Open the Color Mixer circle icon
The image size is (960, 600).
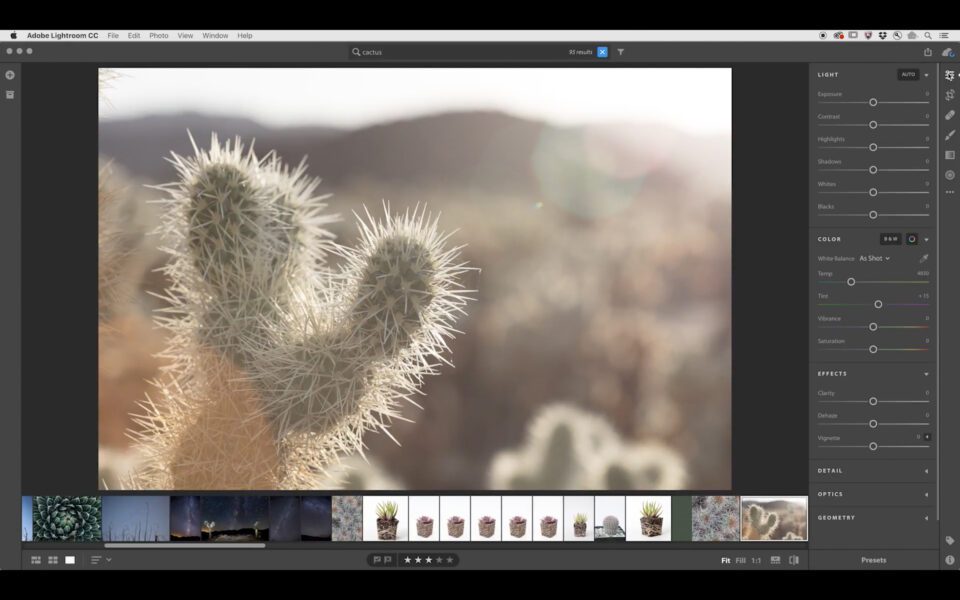912,239
